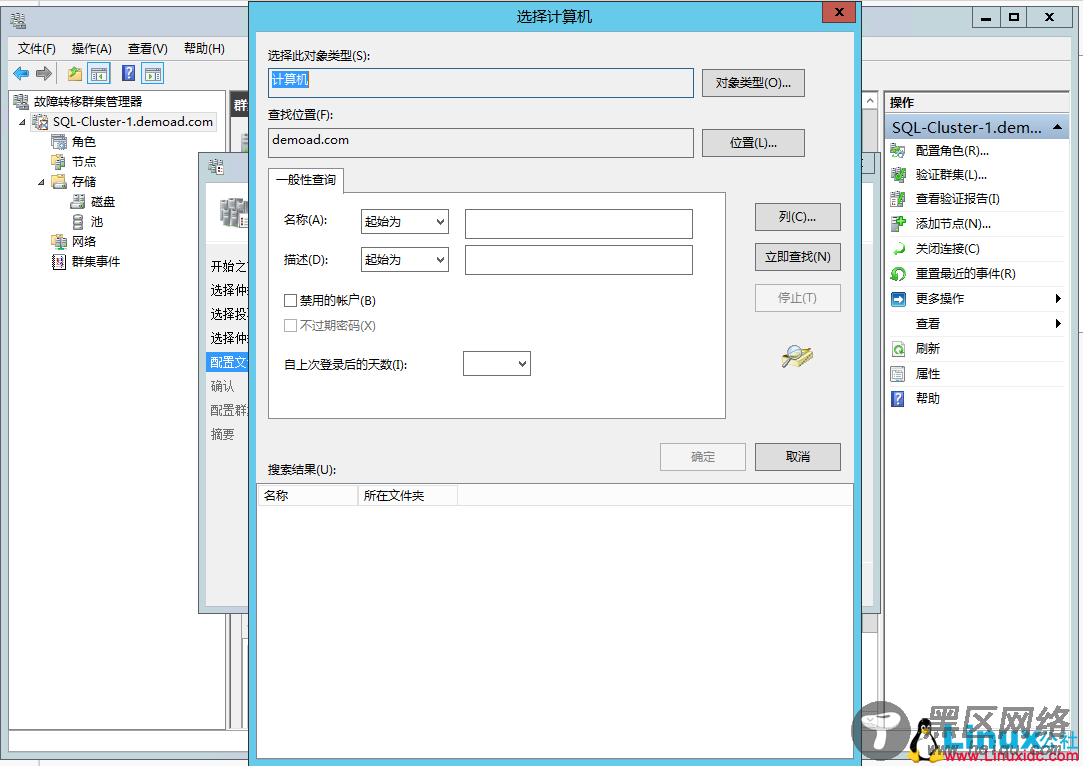Click the 角色 node icon
Viewport: 1083px width, 766px height.
pyautogui.click(x=59, y=142)
